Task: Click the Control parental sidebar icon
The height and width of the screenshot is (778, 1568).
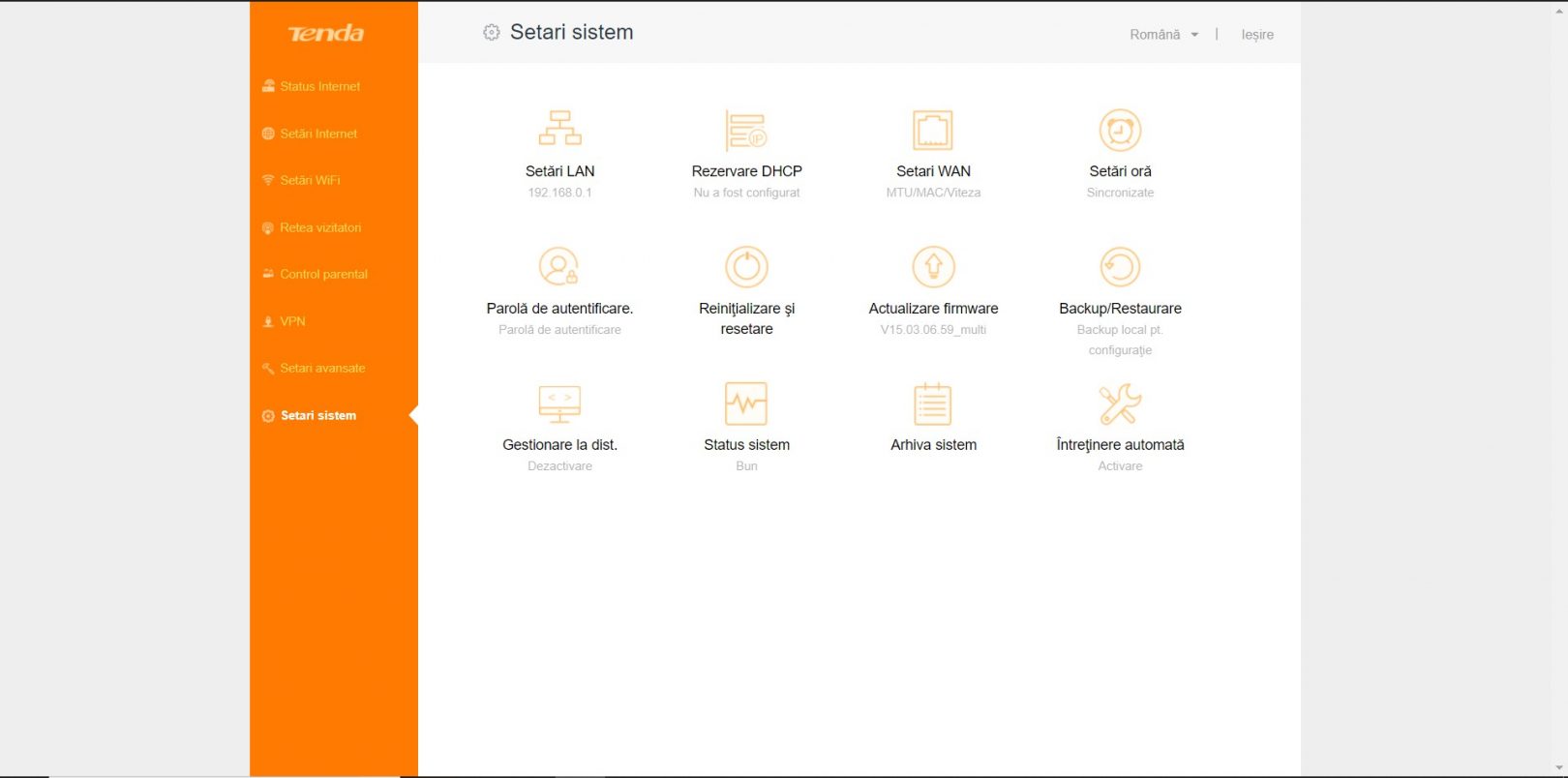Action: [x=268, y=274]
